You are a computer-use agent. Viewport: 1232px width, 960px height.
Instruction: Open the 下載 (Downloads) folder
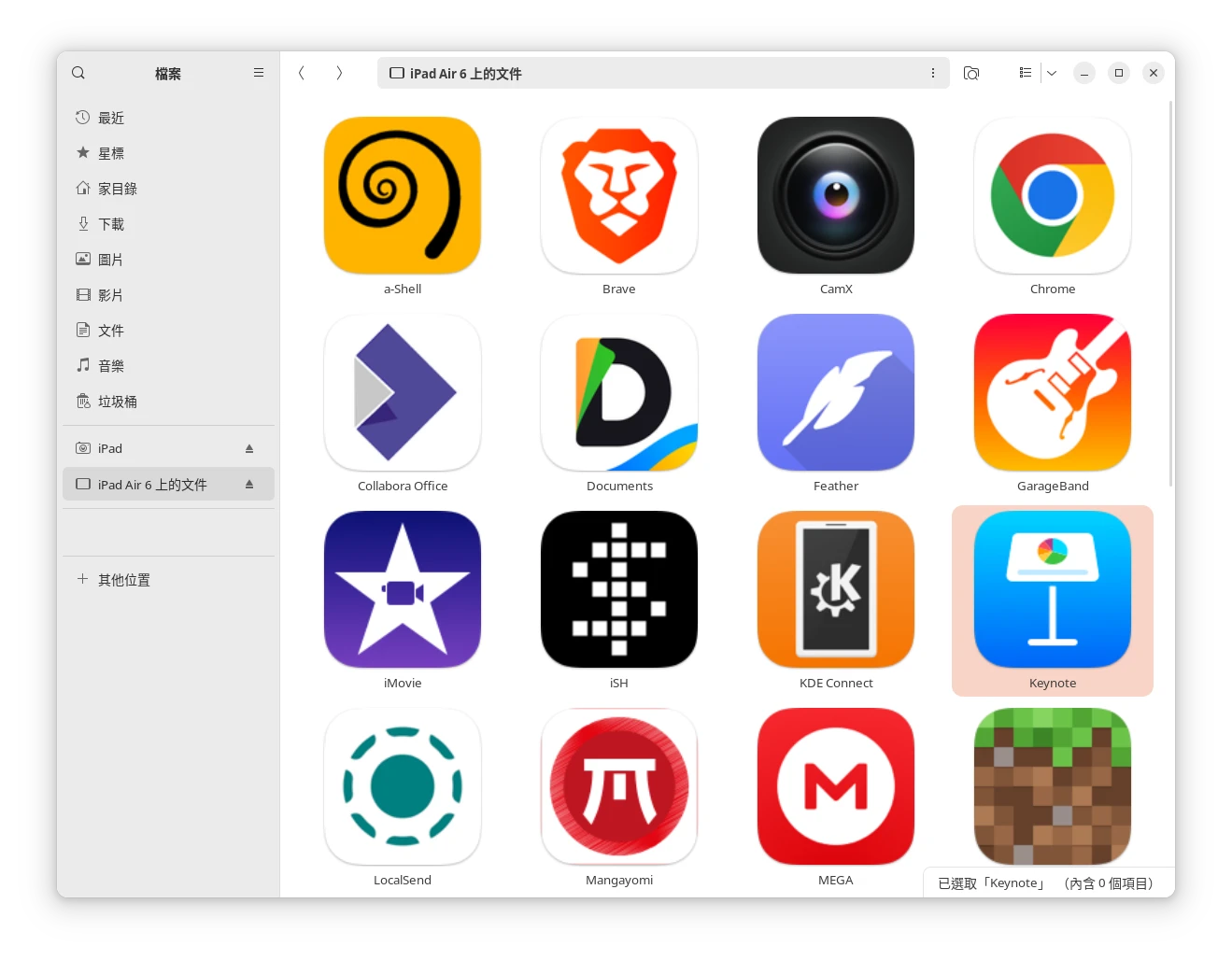click(x=168, y=224)
